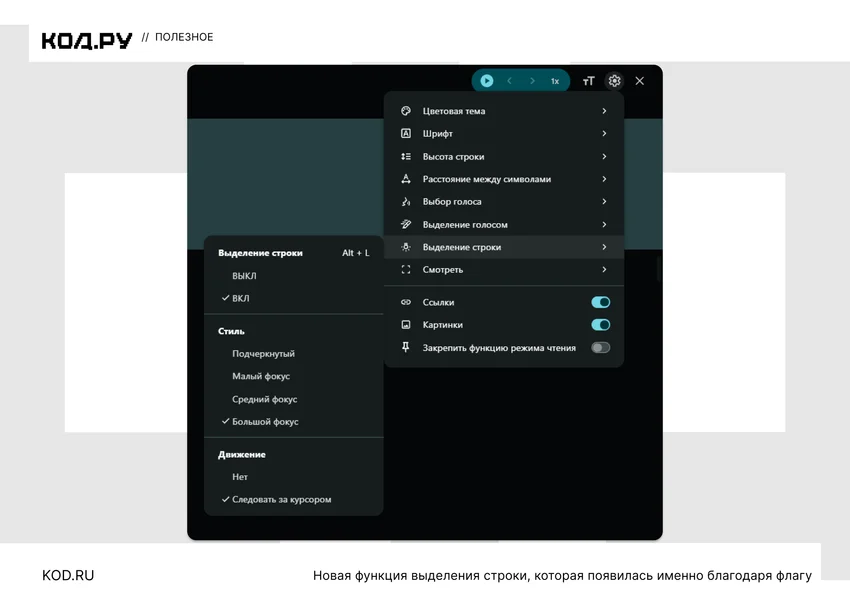Click the spotlight icon beside Выделение строки
The width and height of the screenshot is (850, 605).
tap(405, 247)
